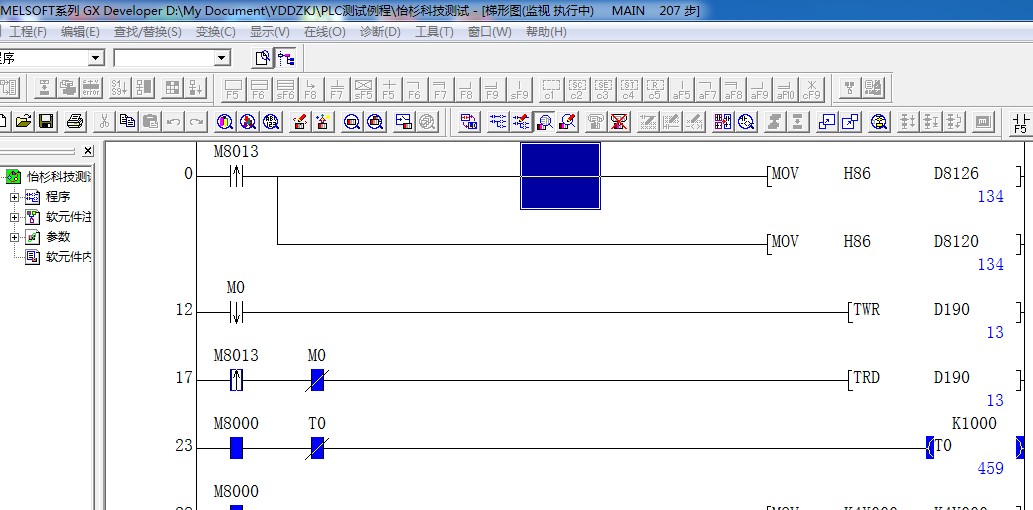Open the 工程(F) menu

pos(28,32)
